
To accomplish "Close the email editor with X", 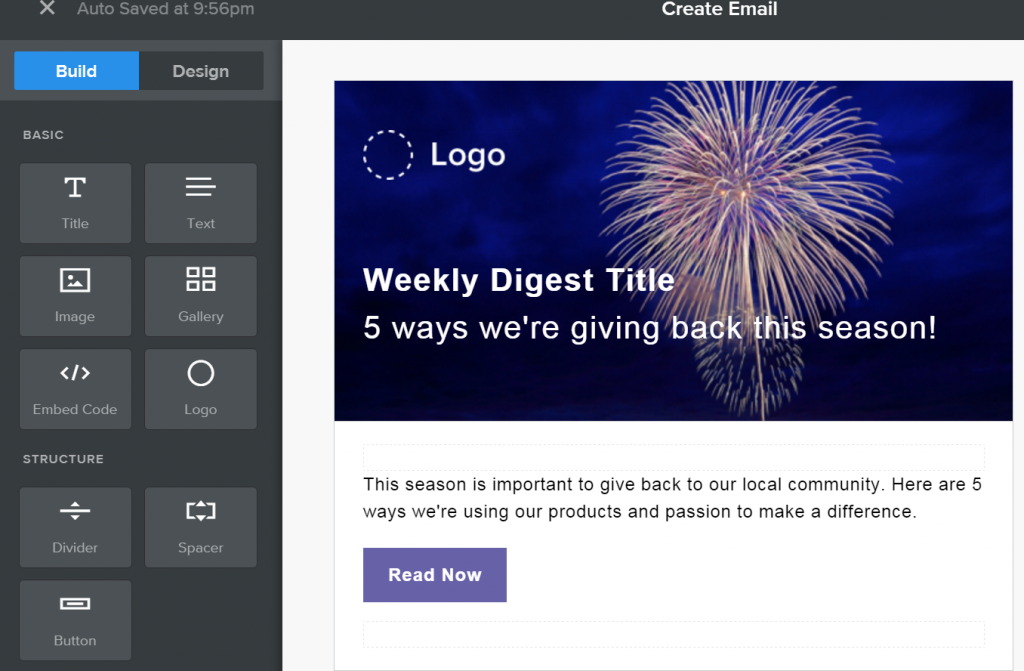I will (x=47, y=9).
